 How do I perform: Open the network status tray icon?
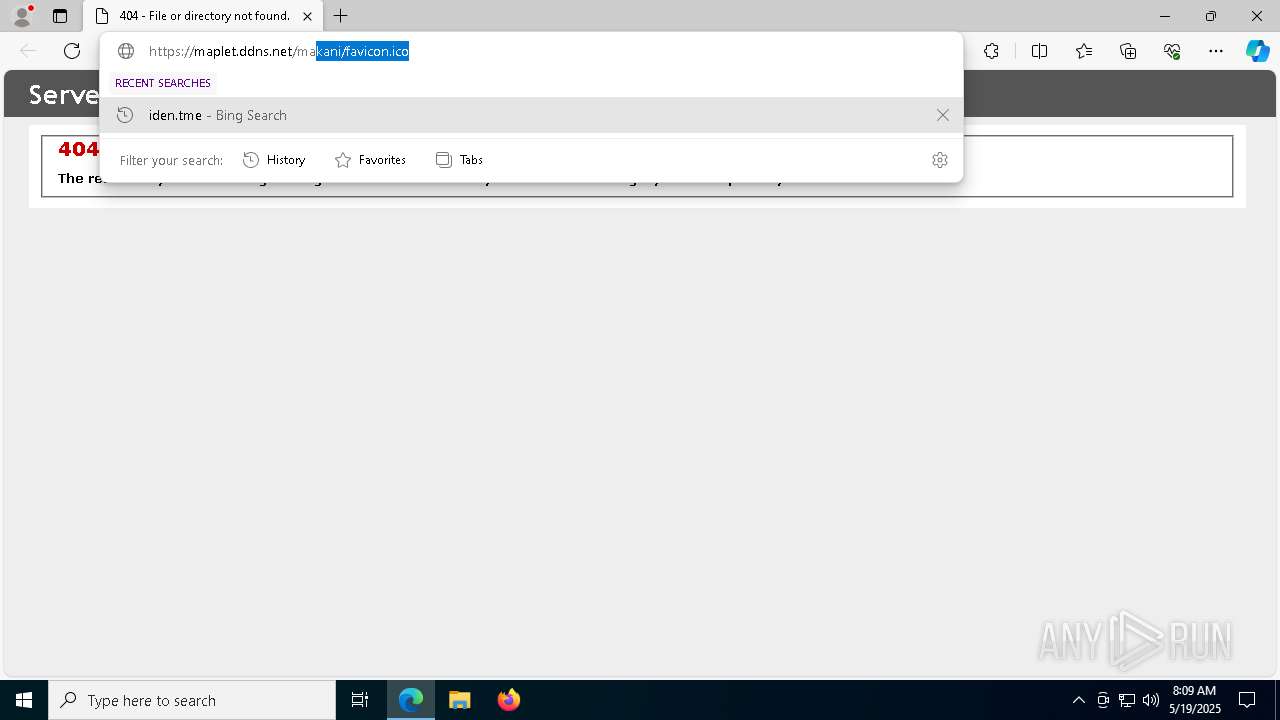(x=1127, y=700)
